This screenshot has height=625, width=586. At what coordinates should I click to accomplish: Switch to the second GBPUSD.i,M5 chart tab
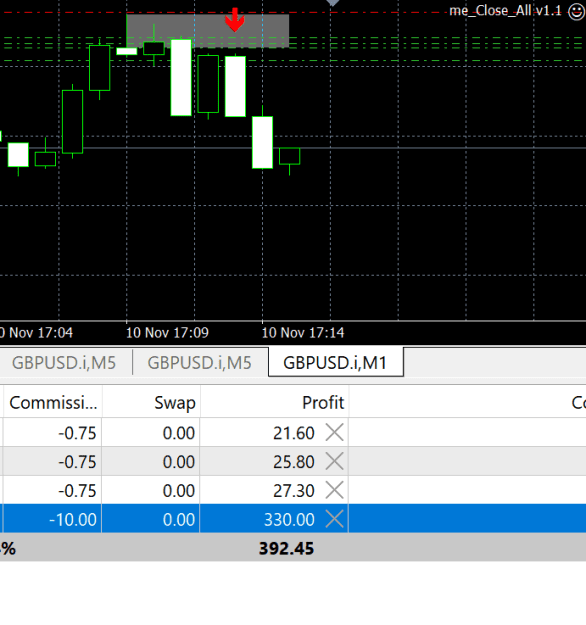199,363
